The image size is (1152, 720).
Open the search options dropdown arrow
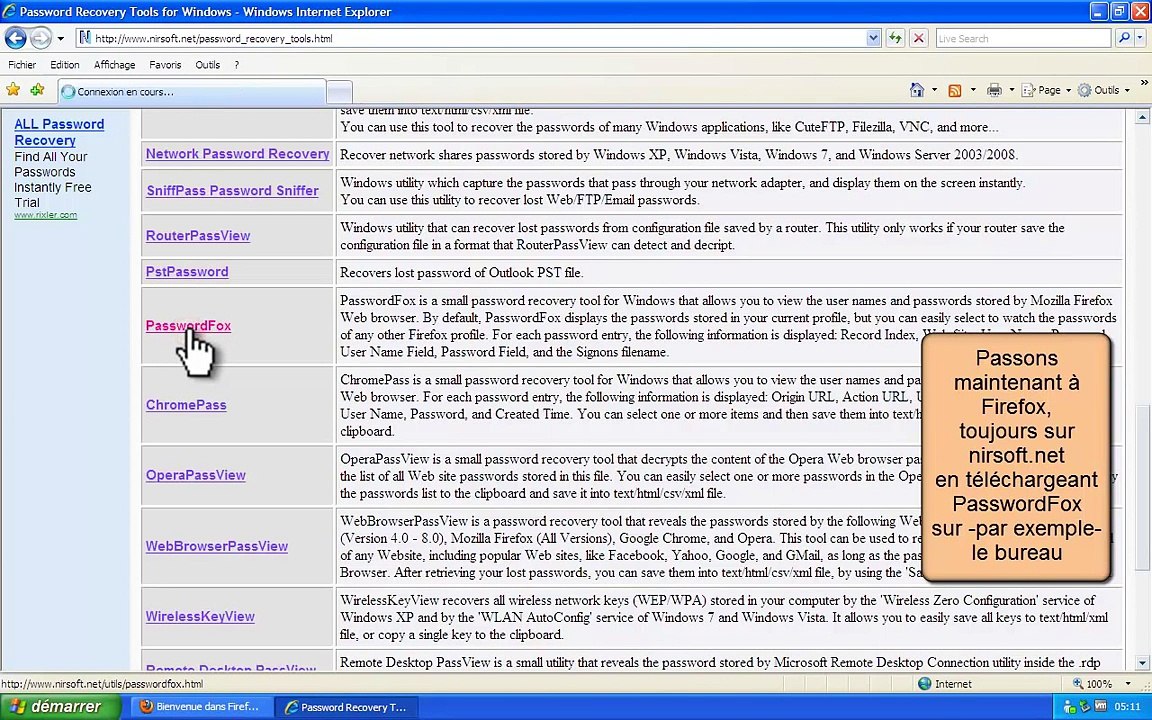1140,38
